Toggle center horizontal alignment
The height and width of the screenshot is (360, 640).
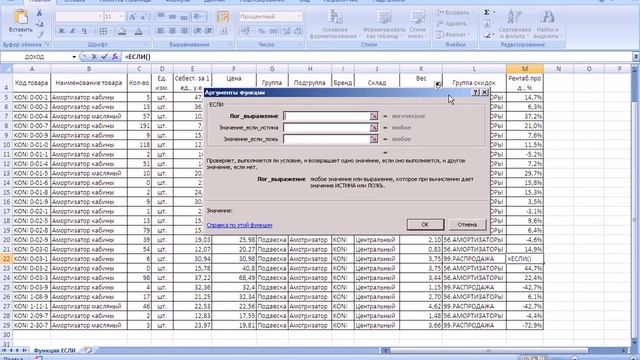[173, 31]
